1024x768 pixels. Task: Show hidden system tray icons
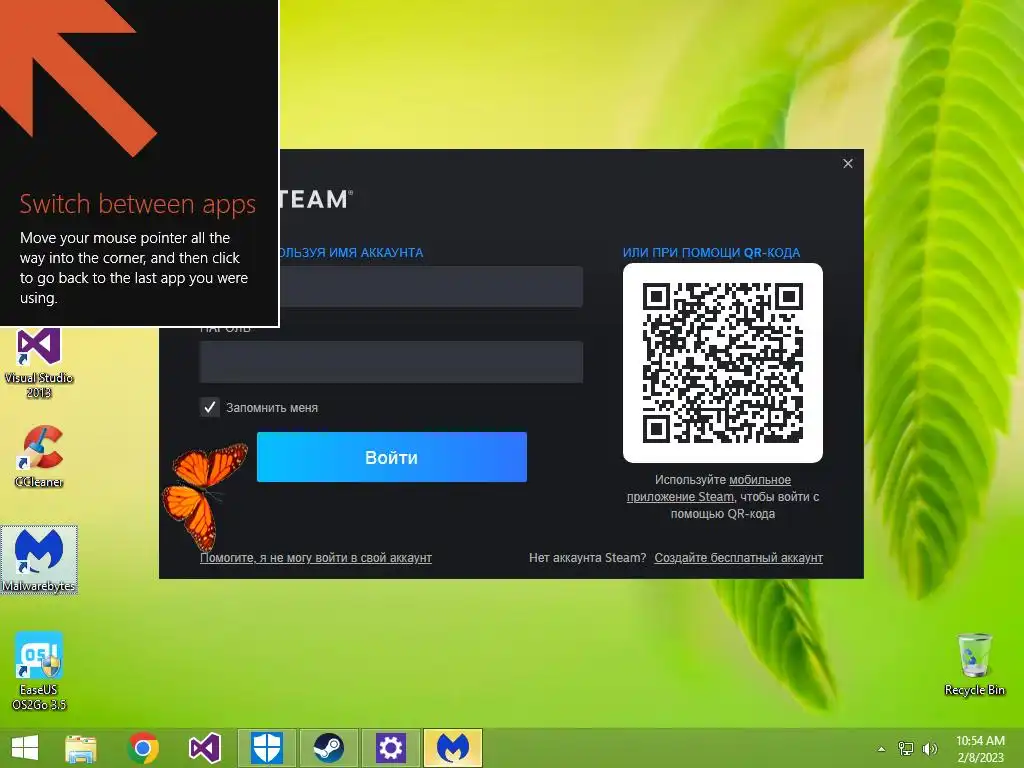click(882, 749)
